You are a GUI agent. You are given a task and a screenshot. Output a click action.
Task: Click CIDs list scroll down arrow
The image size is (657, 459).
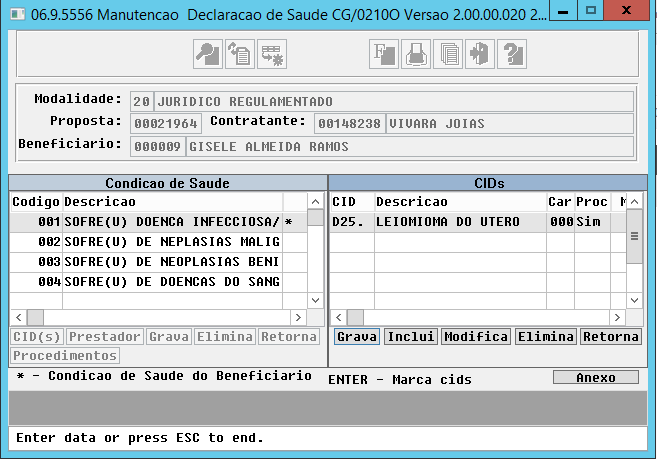[x=634, y=300]
